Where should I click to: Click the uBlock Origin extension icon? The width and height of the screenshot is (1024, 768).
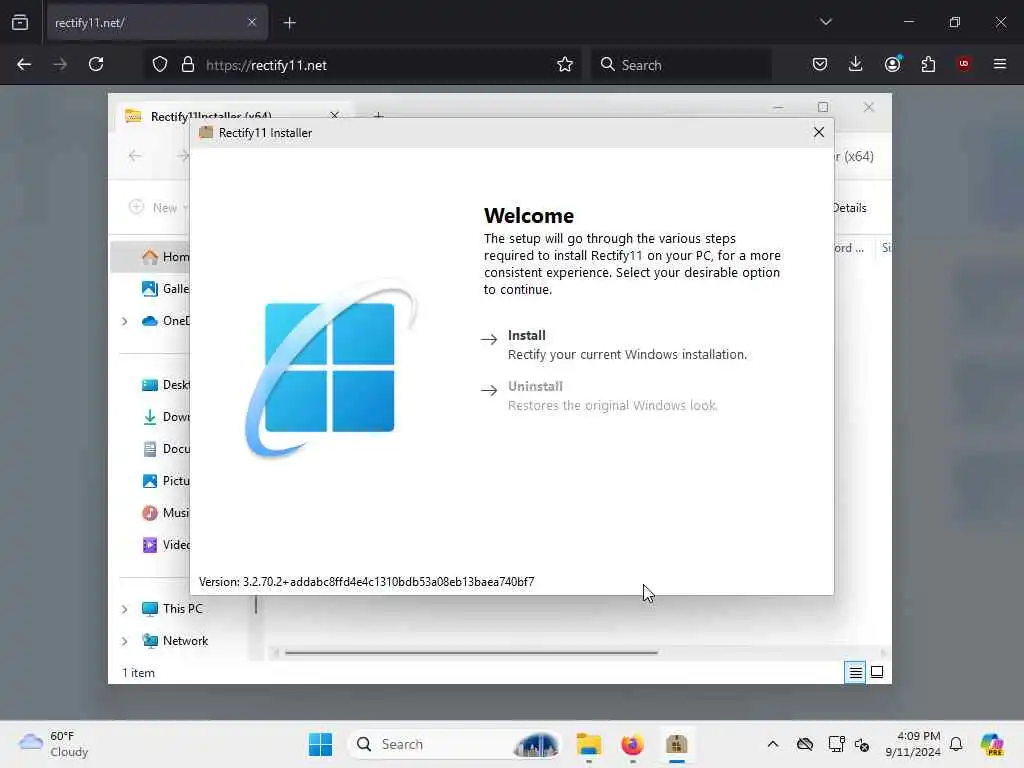coord(963,64)
